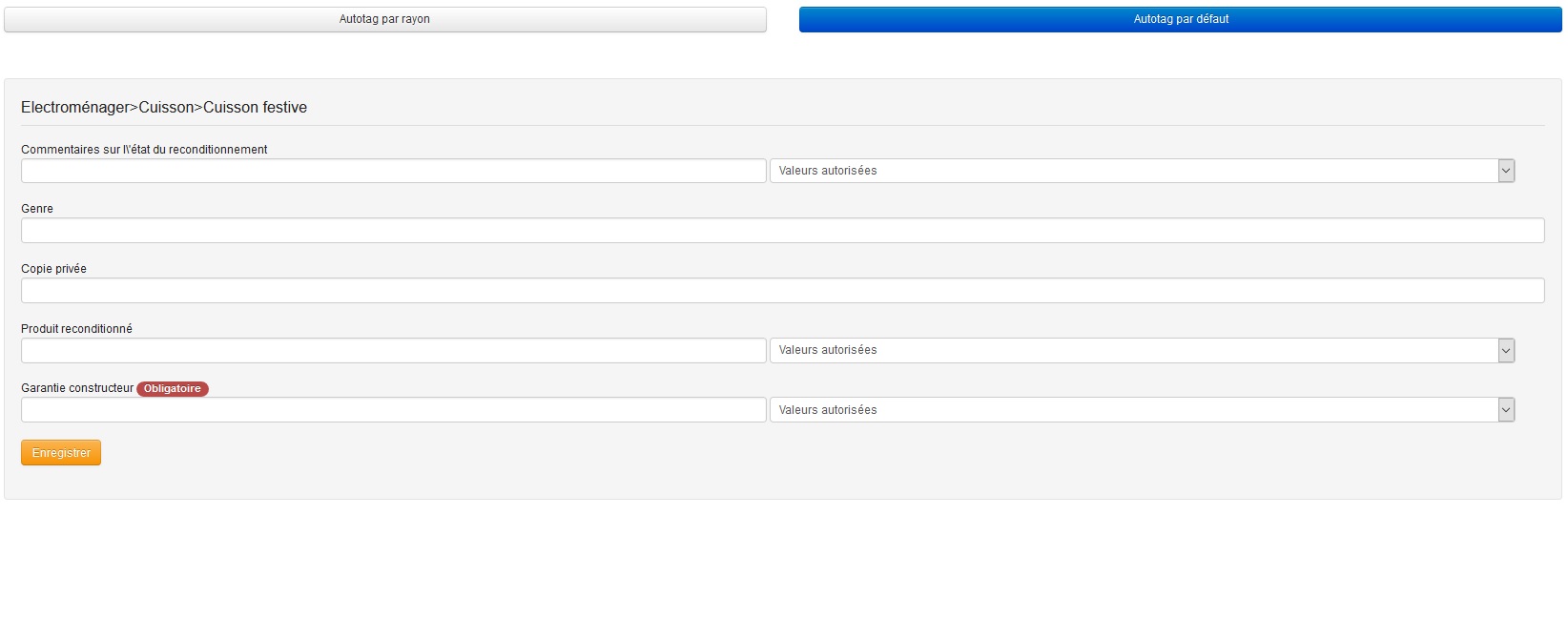Click the Genre label

(x=37, y=209)
